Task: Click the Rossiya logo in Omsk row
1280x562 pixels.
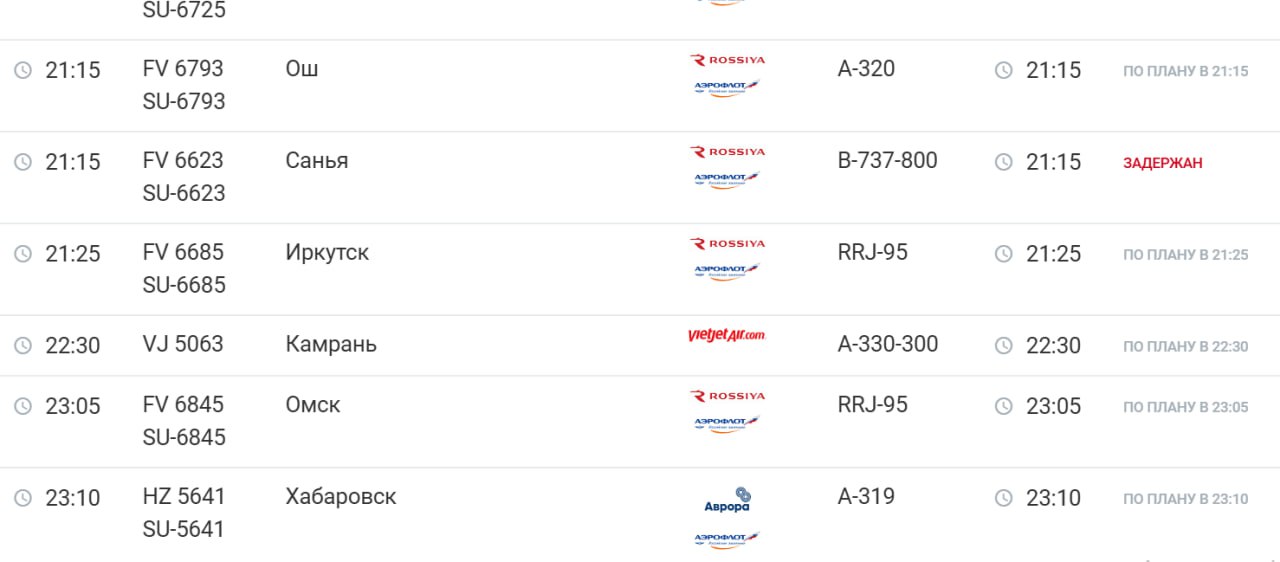Action: [x=727, y=396]
